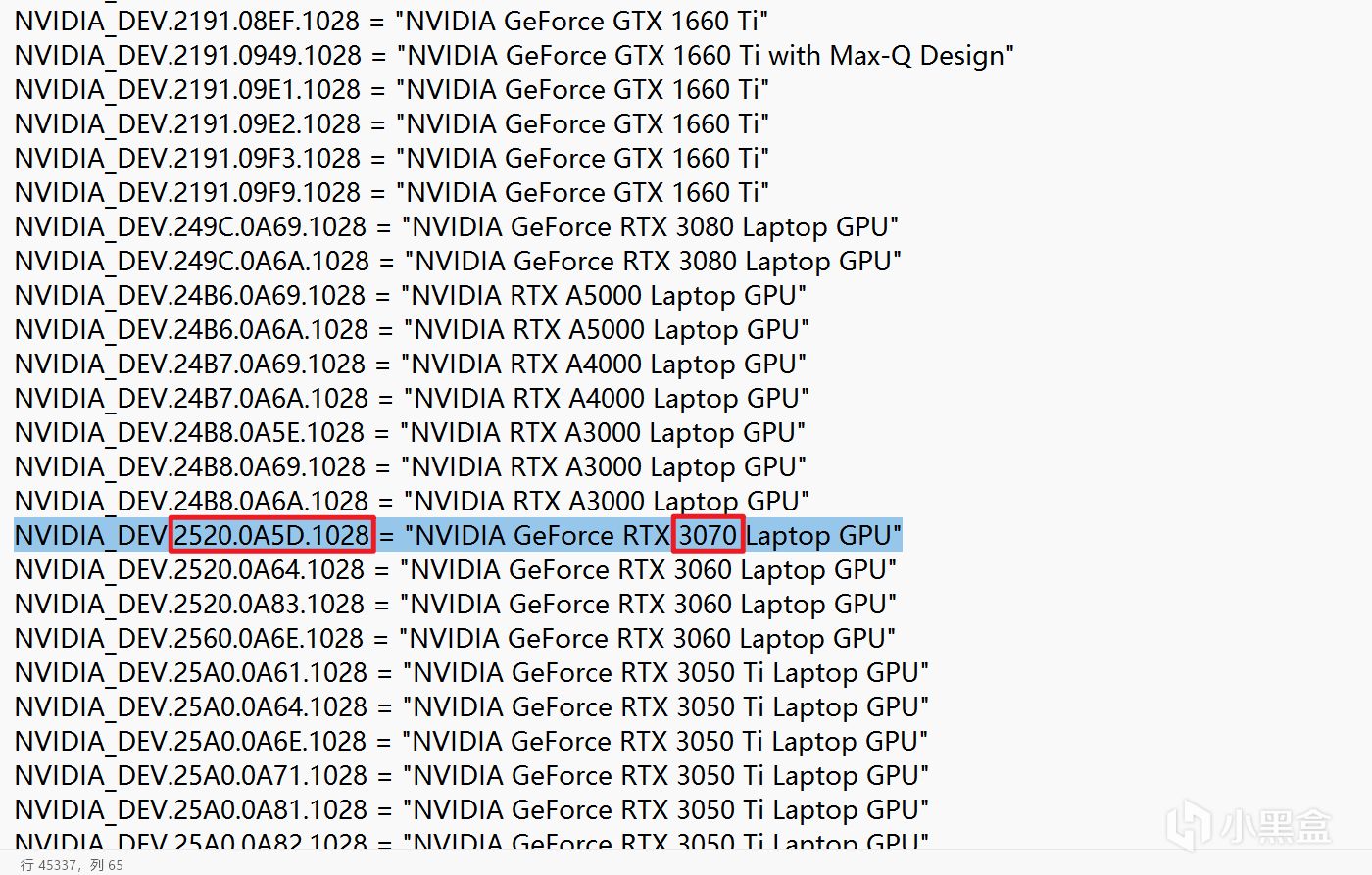Click the 24B6.0A6A.1028 RTX A5000 entry
The image size is (1372, 875).
click(x=412, y=329)
